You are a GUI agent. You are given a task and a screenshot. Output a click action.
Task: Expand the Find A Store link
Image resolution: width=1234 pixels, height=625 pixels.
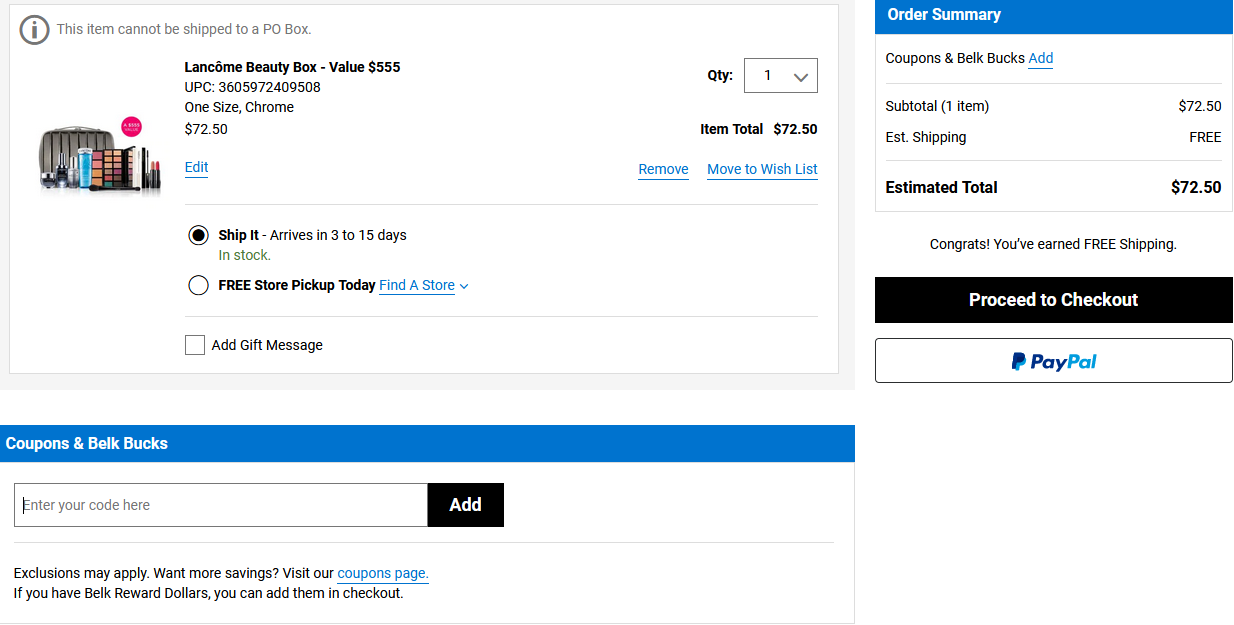424,285
